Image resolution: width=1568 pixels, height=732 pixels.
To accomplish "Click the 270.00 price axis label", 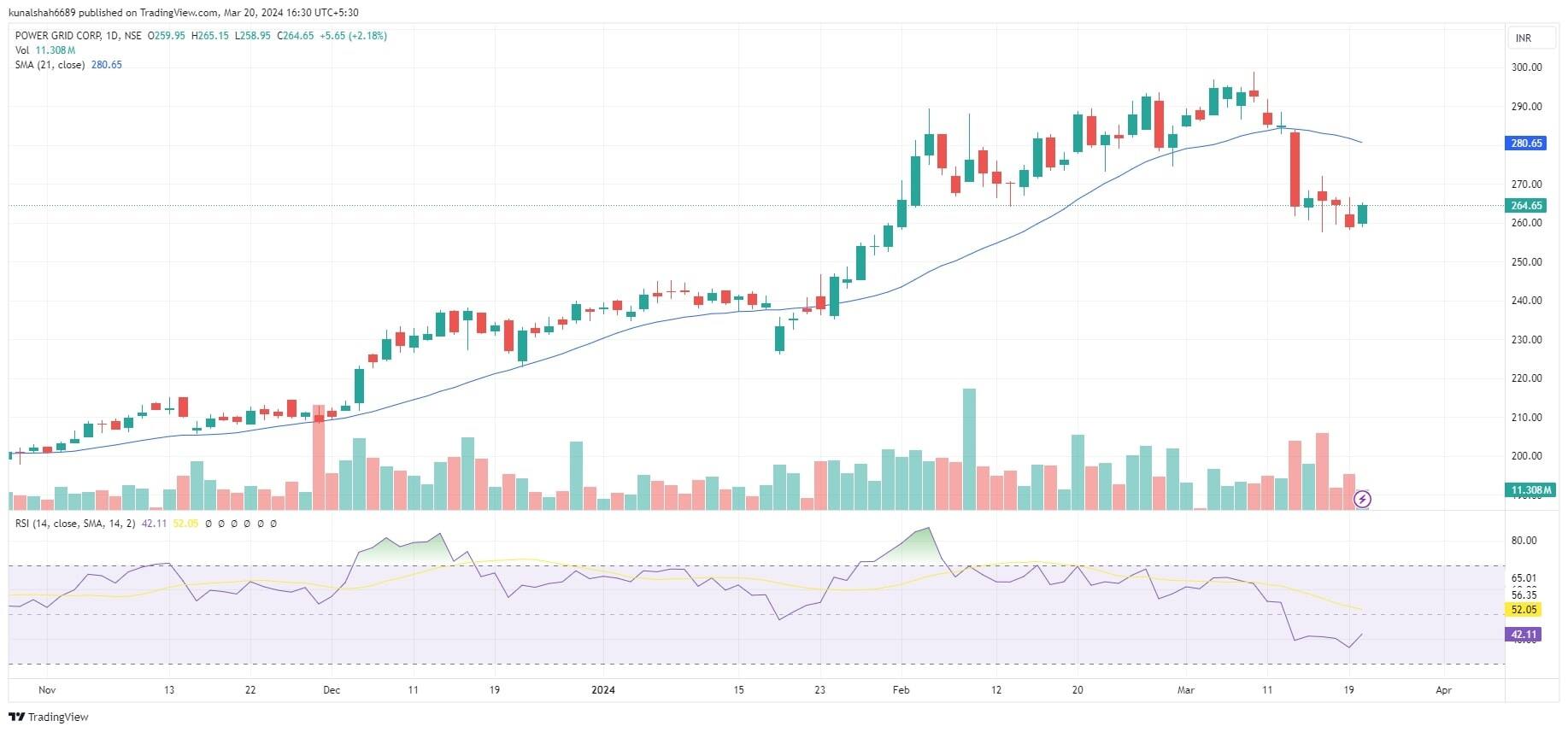I will pyautogui.click(x=1526, y=184).
